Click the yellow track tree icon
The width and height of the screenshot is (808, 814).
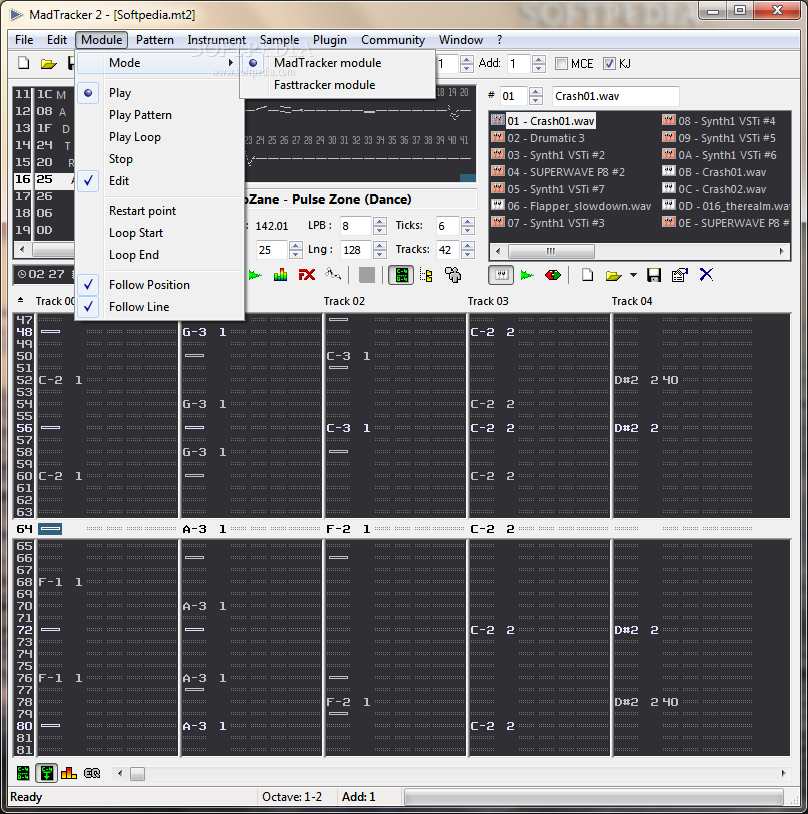(x=426, y=275)
